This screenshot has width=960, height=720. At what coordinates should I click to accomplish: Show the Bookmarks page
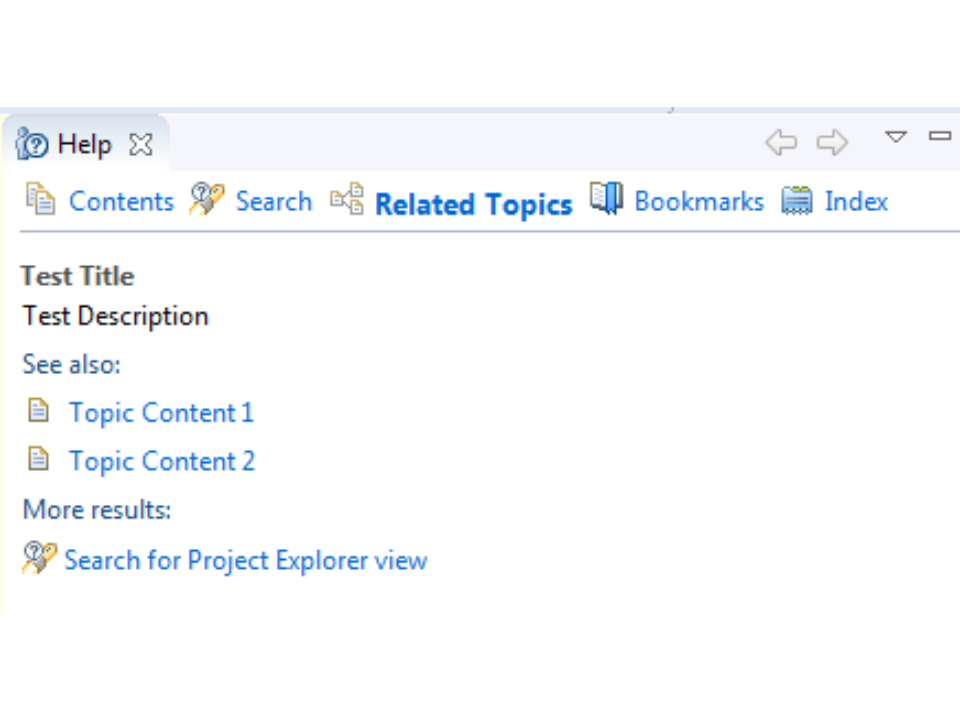699,201
